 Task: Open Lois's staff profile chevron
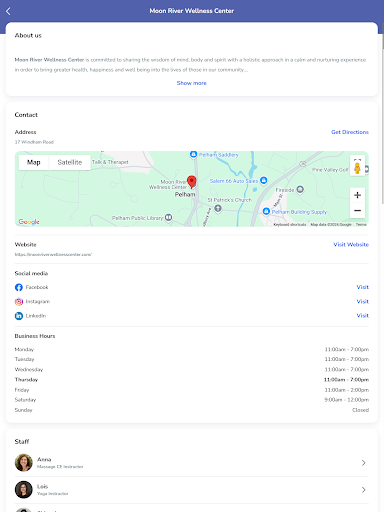pyautogui.click(x=363, y=490)
